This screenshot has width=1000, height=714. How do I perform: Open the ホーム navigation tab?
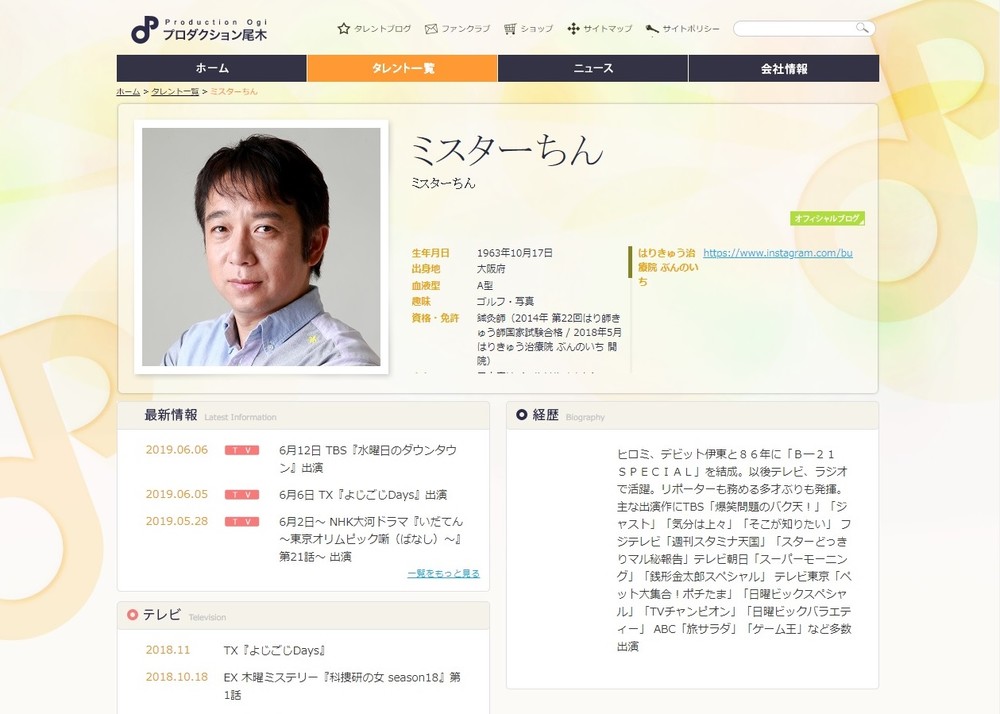pyautogui.click(x=211, y=68)
